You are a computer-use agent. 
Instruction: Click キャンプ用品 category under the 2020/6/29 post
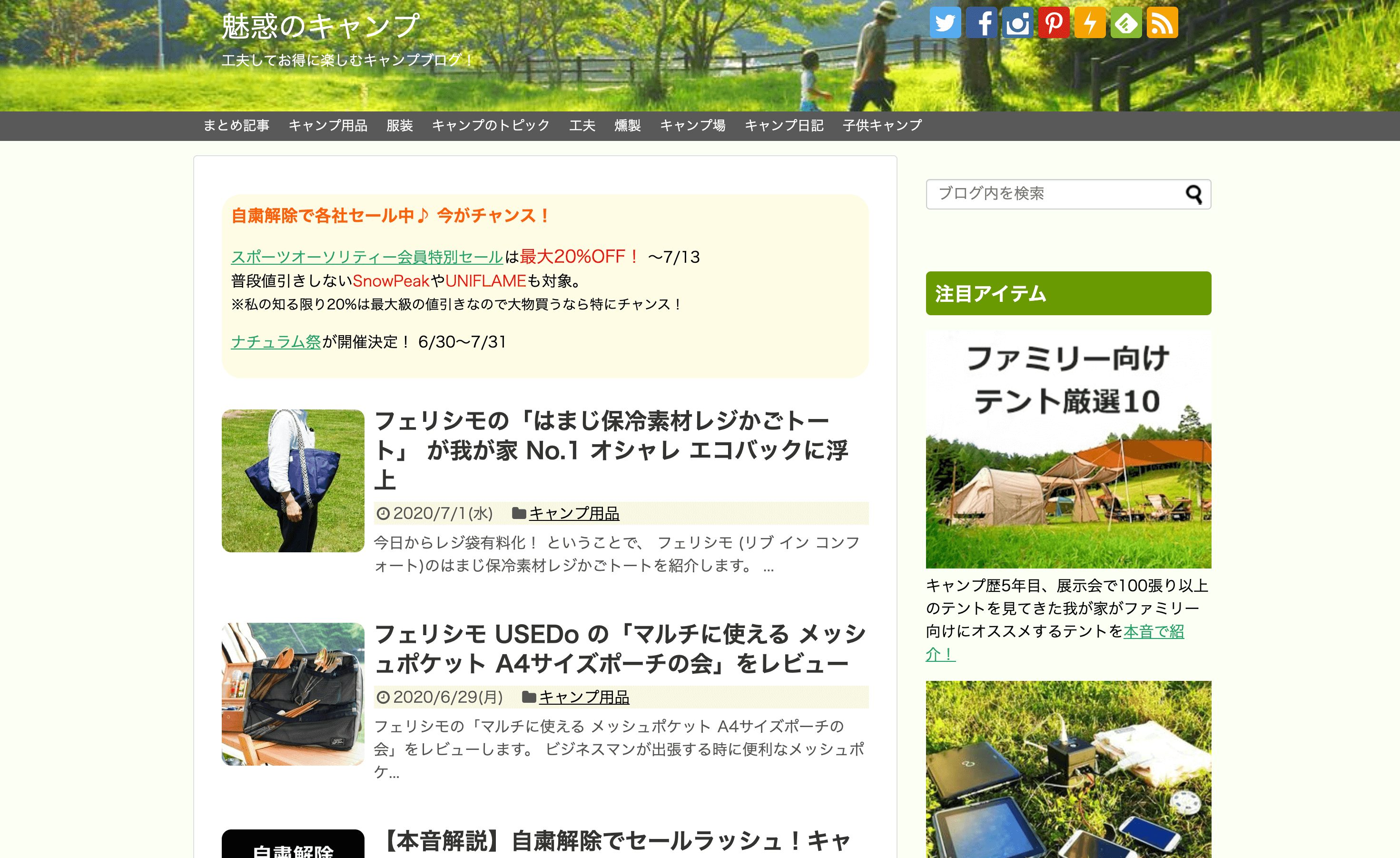pos(583,697)
